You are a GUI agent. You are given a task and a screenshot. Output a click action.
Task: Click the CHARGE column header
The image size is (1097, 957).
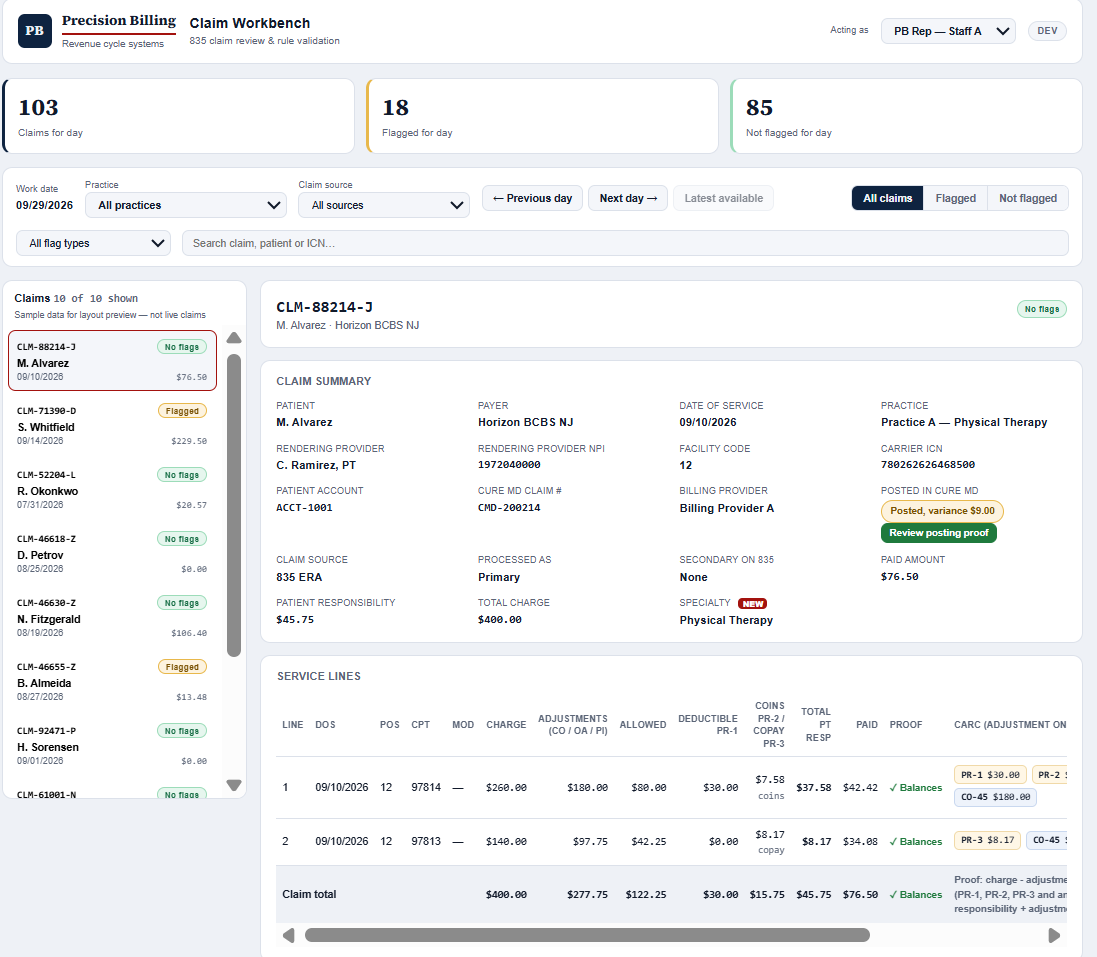tap(506, 725)
